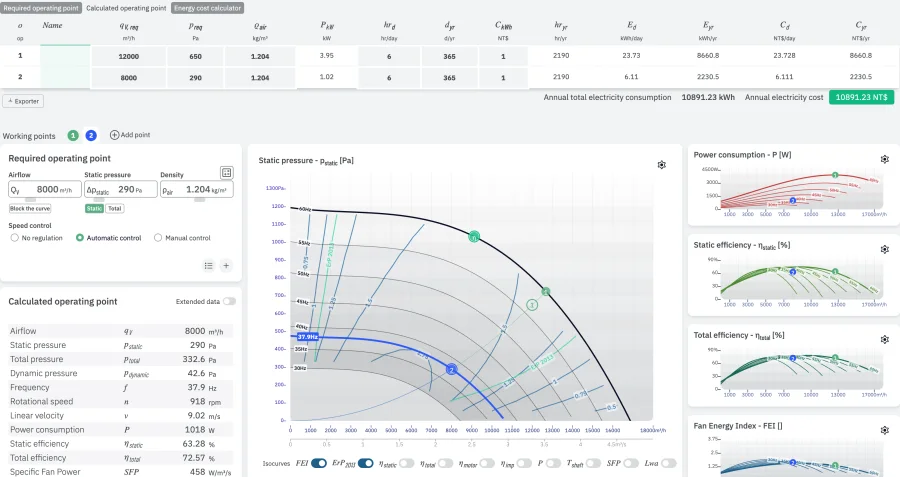Click row 1 power value 3.95
Screen dimensions: 900x477
327,56
